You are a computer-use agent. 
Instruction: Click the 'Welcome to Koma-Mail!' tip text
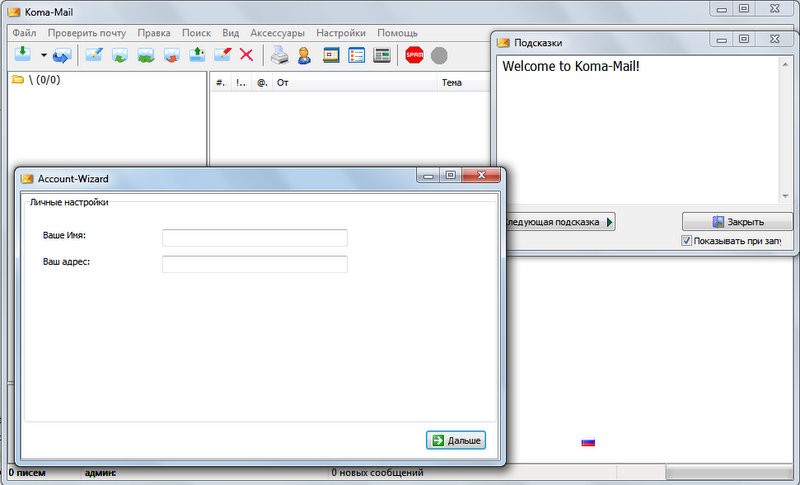(571, 66)
